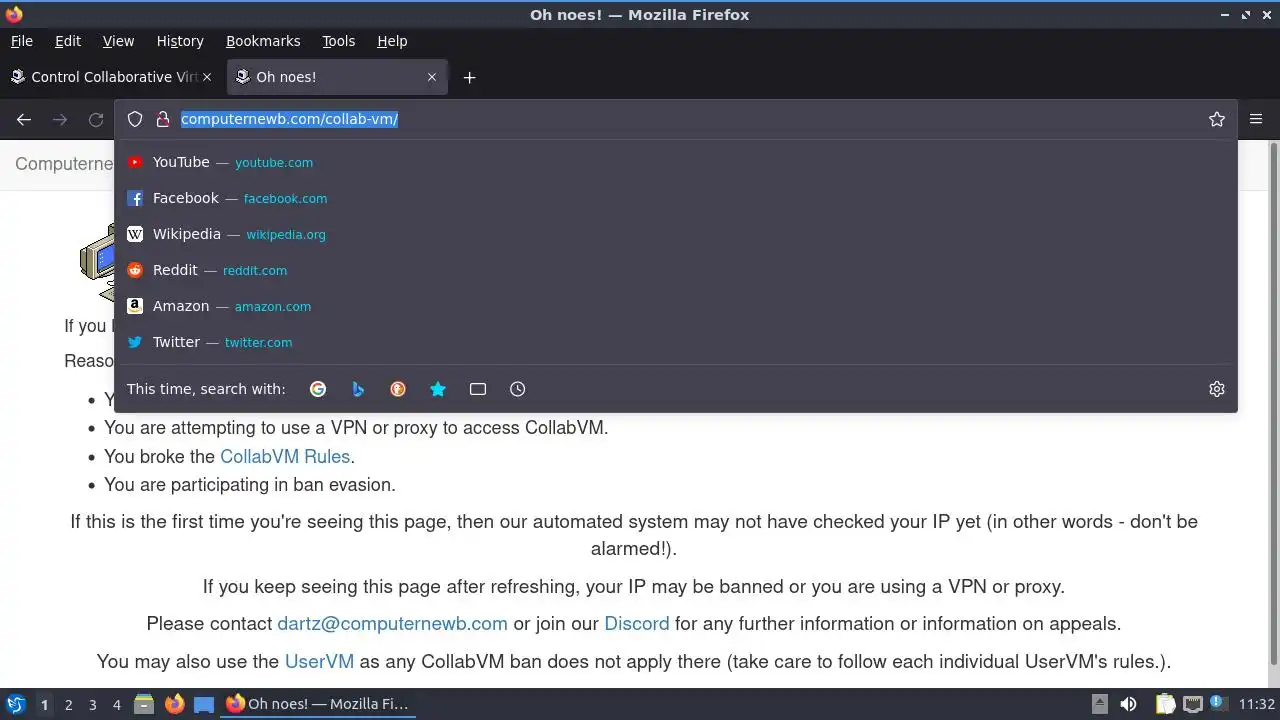Select the Reddit suggestion

676,270
